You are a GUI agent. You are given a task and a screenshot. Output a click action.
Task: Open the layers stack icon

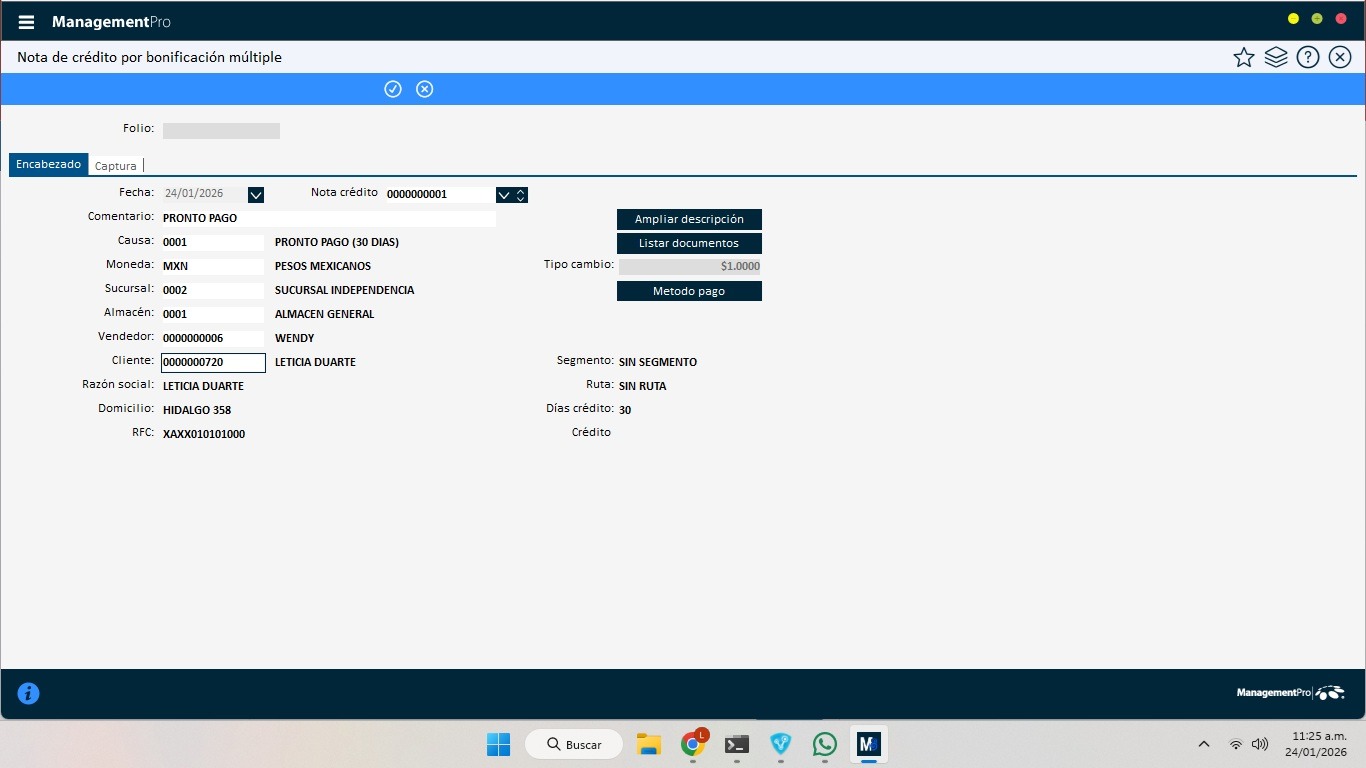click(1275, 57)
